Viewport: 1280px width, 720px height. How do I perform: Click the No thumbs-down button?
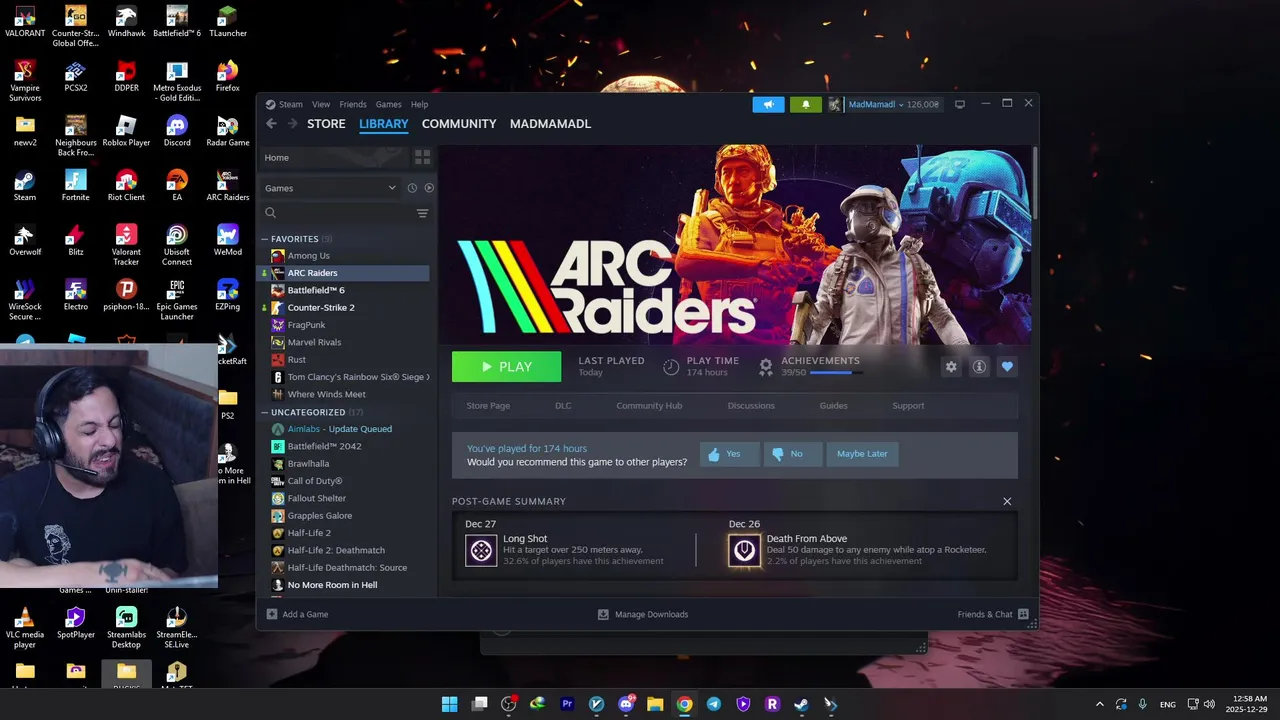pos(792,454)
